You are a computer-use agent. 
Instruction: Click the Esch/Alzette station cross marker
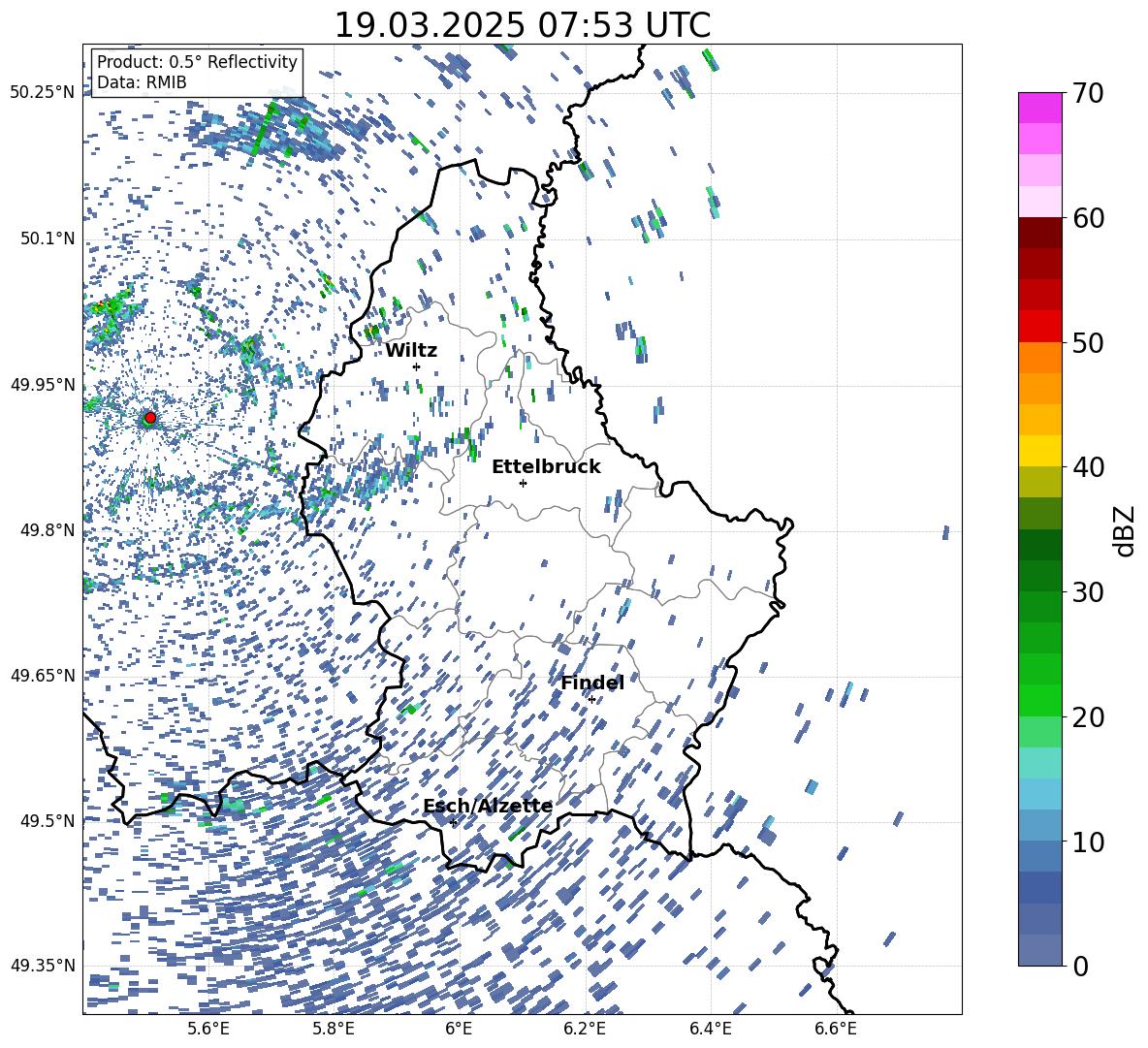click(x=453, y=822)
